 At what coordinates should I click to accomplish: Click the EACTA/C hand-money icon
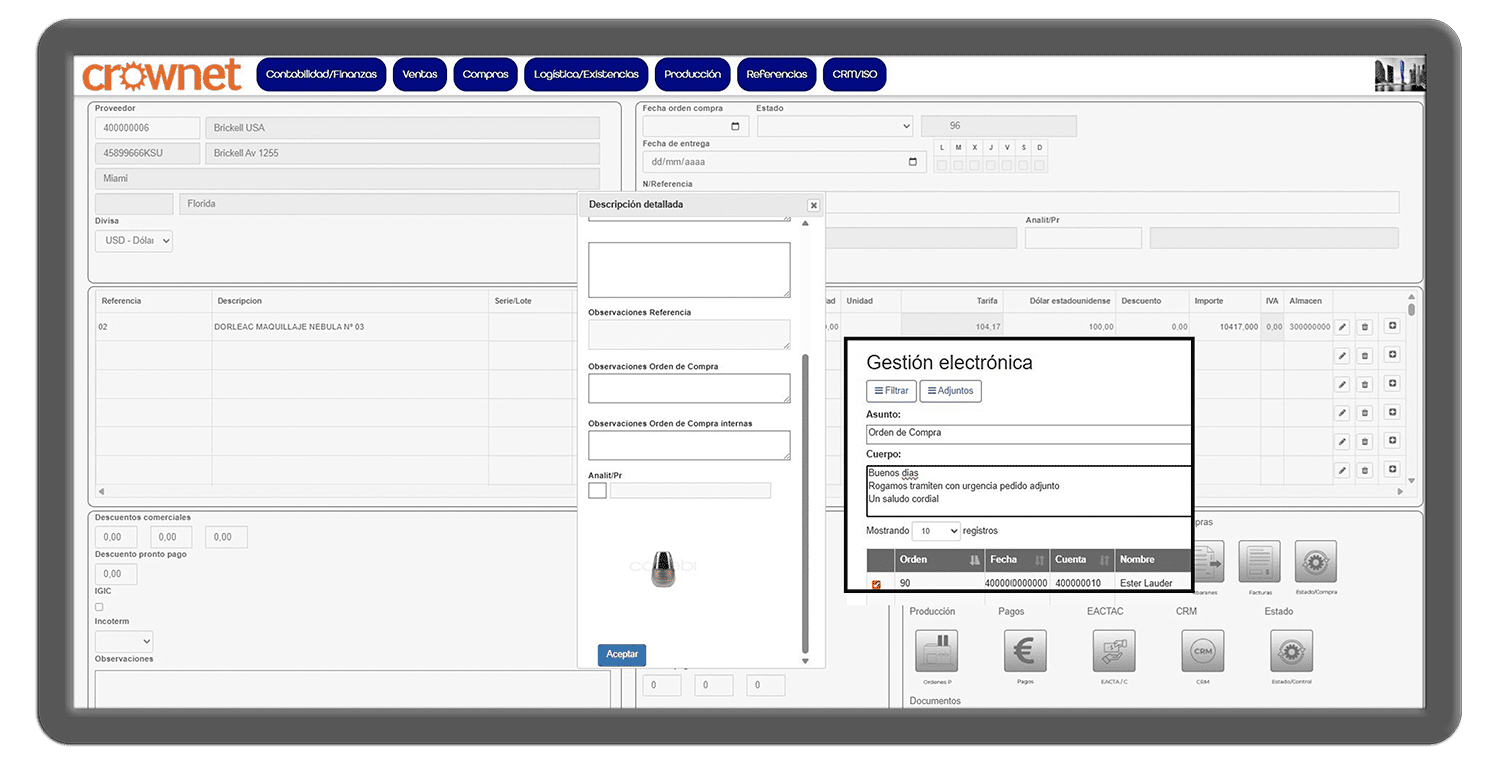tap(1113, 651)
